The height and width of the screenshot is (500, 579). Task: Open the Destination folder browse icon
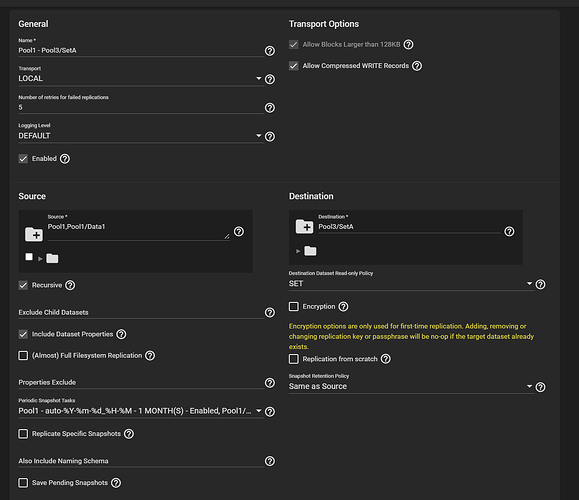click(304, 226)
